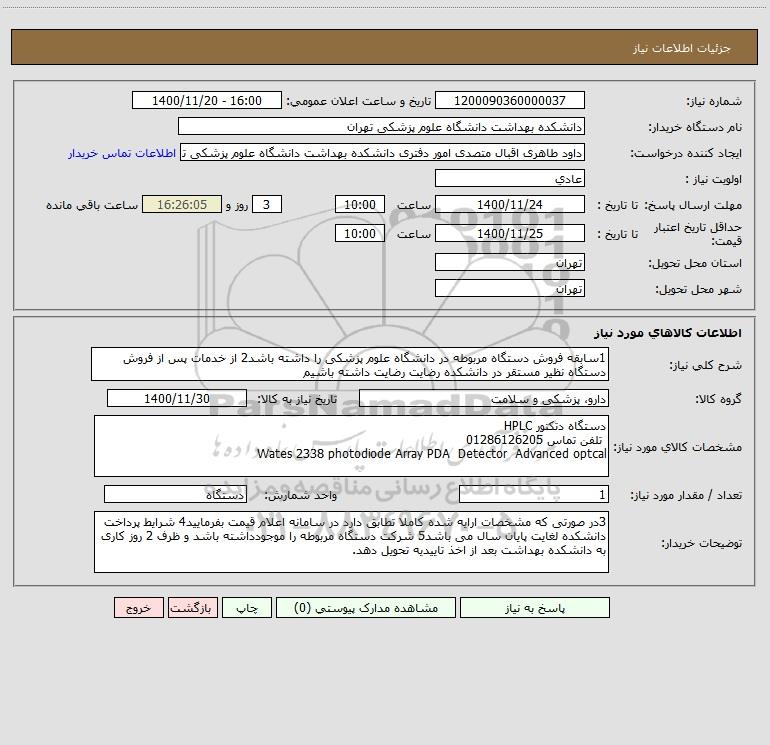The width and height of the screenshot is (770, 745).
Task: Click buyer organization name field
Action: pos(381,126)
